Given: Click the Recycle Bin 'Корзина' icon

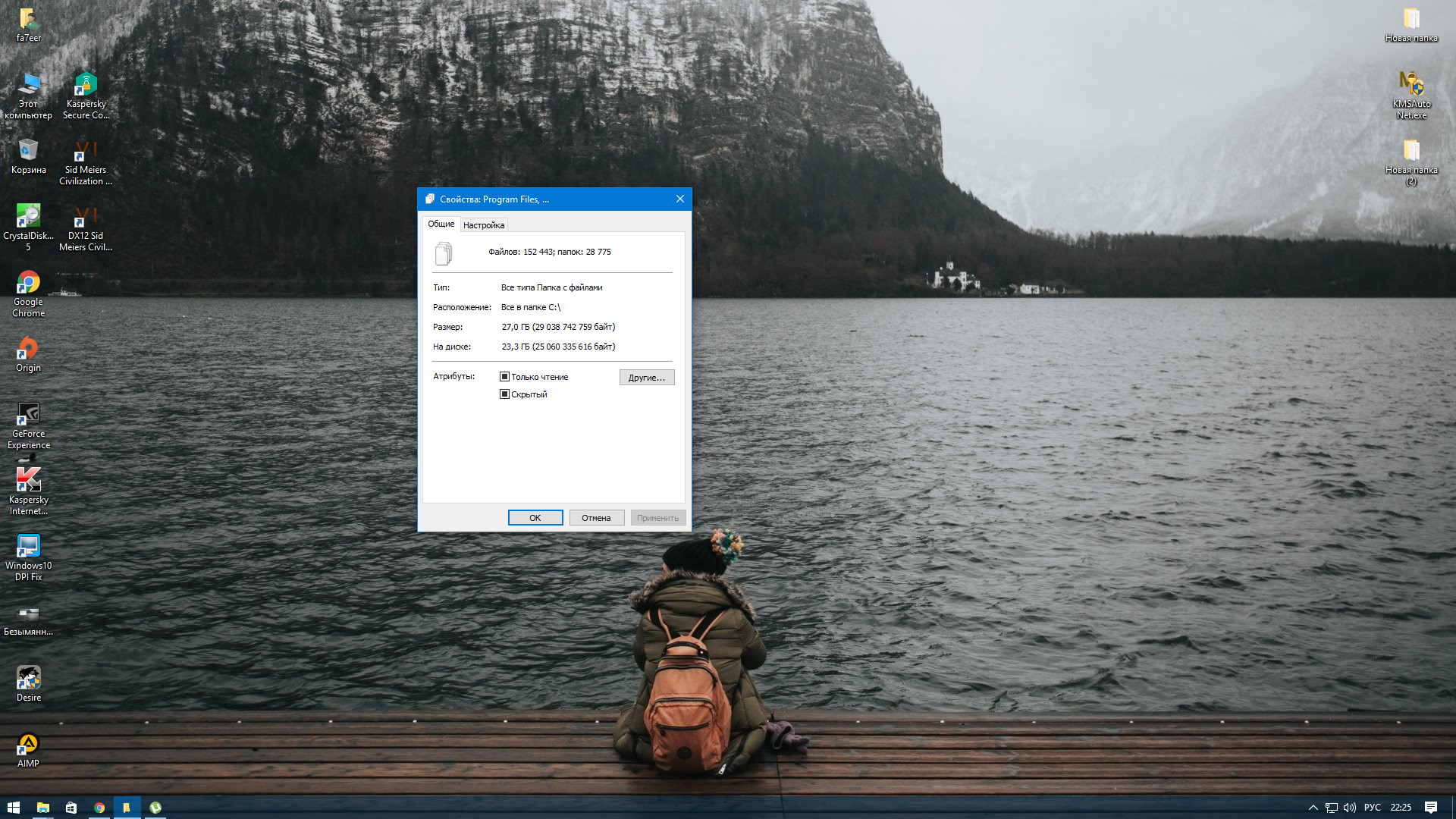Looking at the screenshot, I should [x=29, y=151].
